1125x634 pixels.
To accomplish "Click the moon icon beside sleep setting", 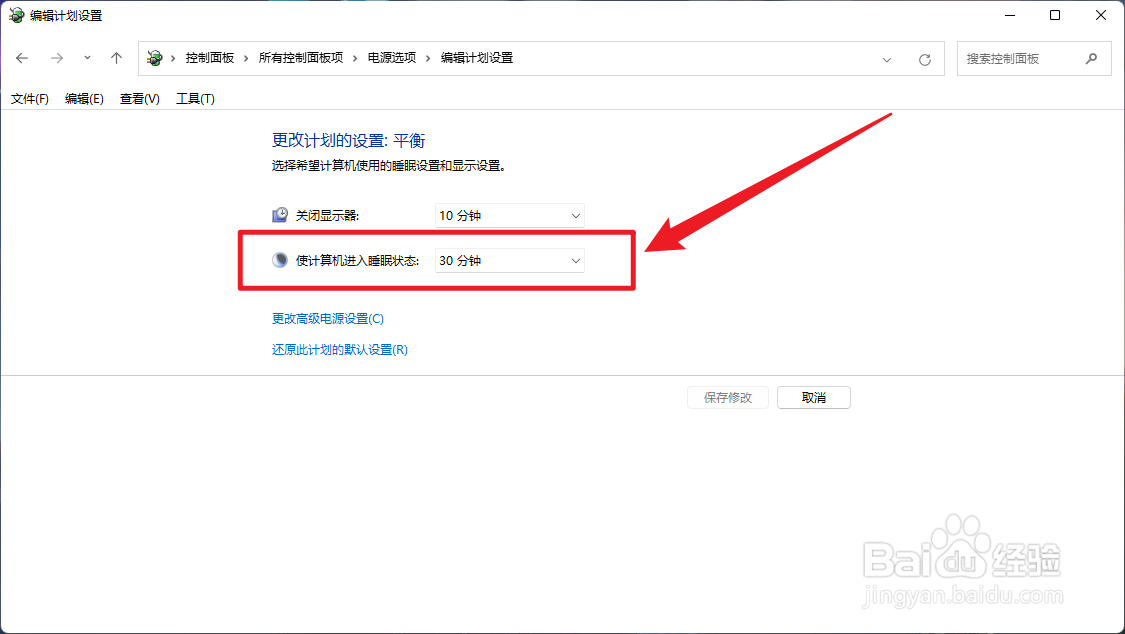I will 280,260.
